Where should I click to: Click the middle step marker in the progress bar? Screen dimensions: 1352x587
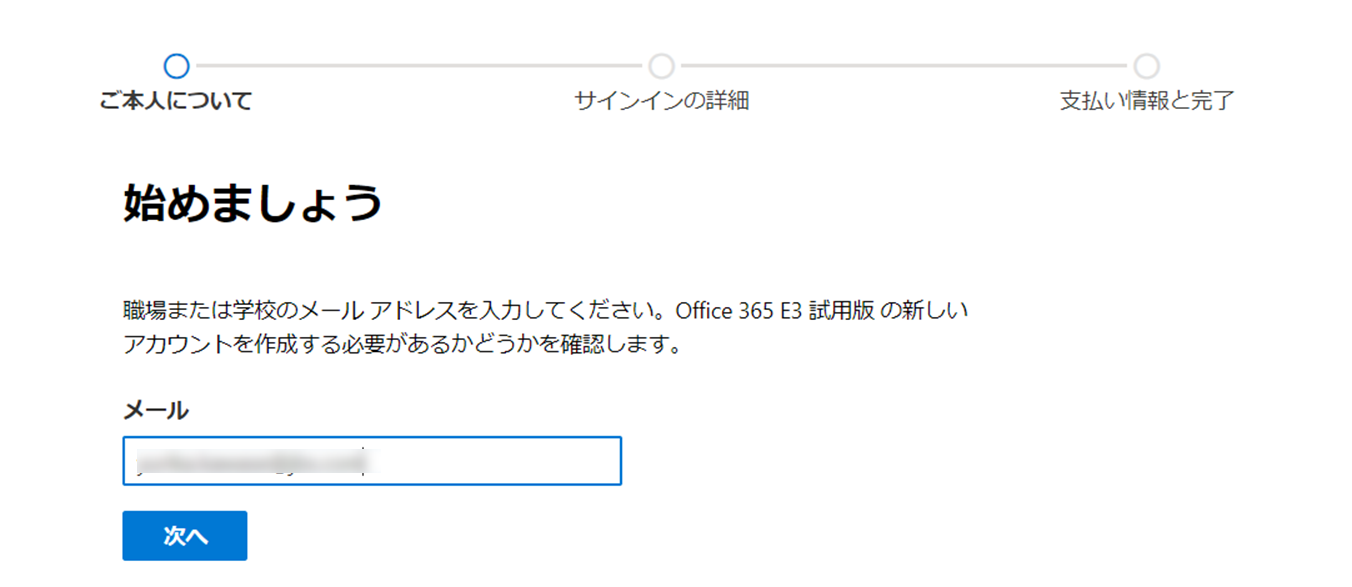(x=661, y=65)
